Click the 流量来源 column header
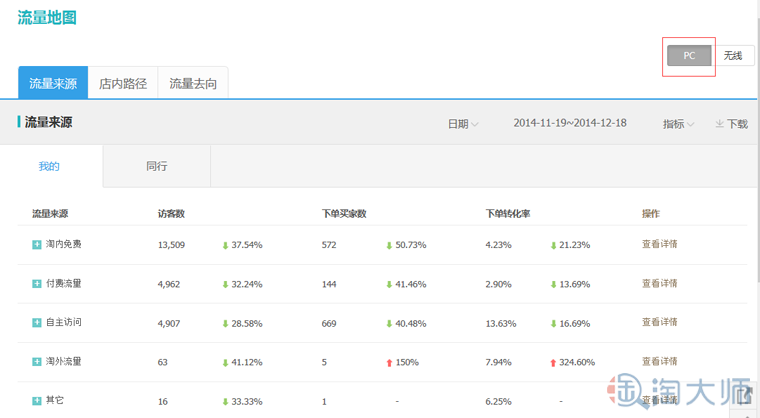Viewport: 760px width, 418px height. [50, 214]
